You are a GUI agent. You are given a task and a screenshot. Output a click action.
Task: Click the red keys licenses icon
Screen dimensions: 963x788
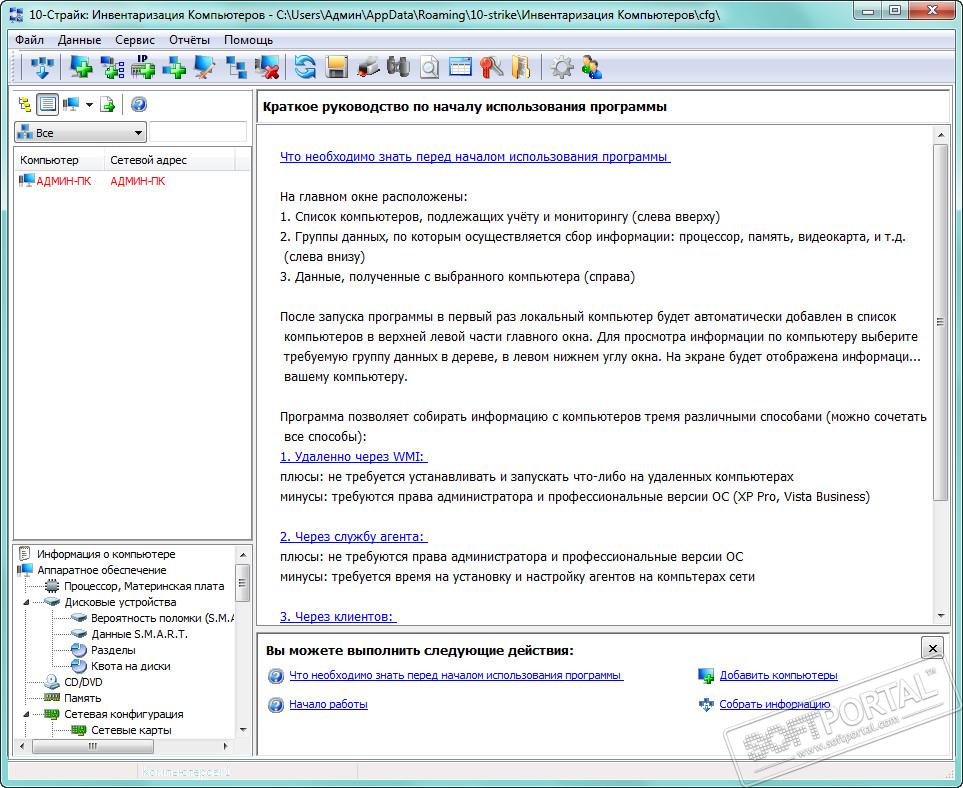[x=491, y=67]
